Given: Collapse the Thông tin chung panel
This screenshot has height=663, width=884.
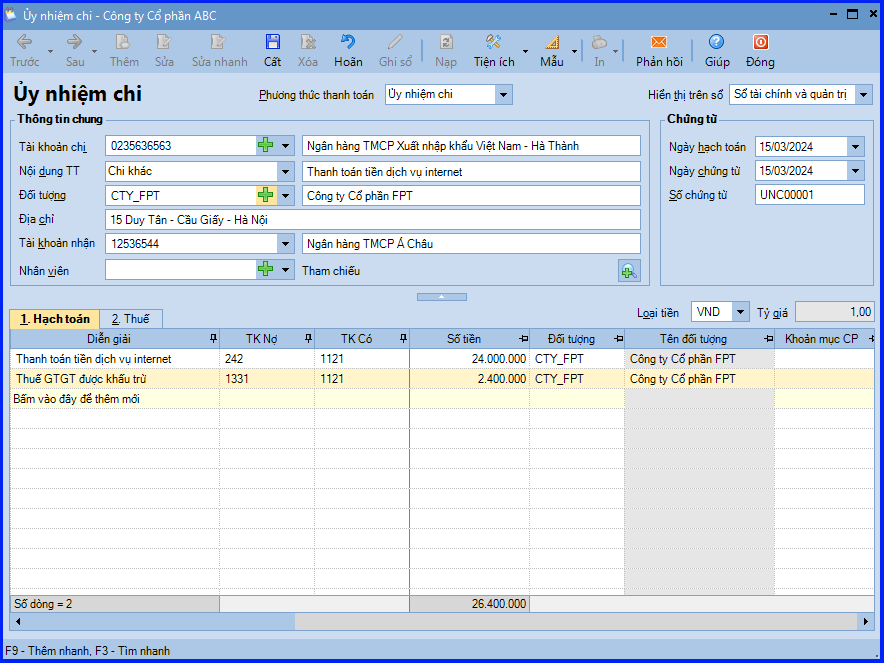Looking at the screenshot, I should point(441,297).
